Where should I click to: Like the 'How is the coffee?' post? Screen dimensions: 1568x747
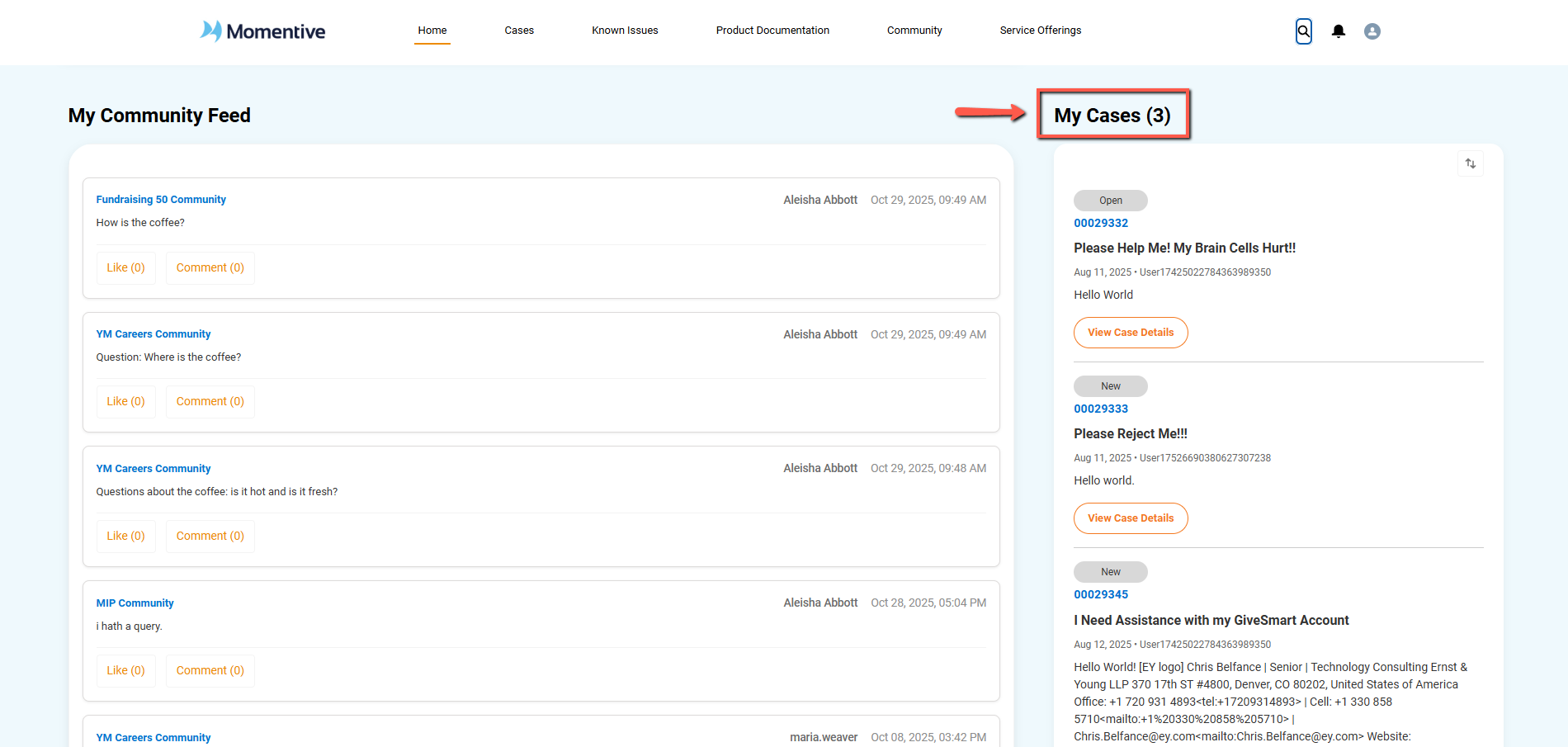click(x=125, y=267)
